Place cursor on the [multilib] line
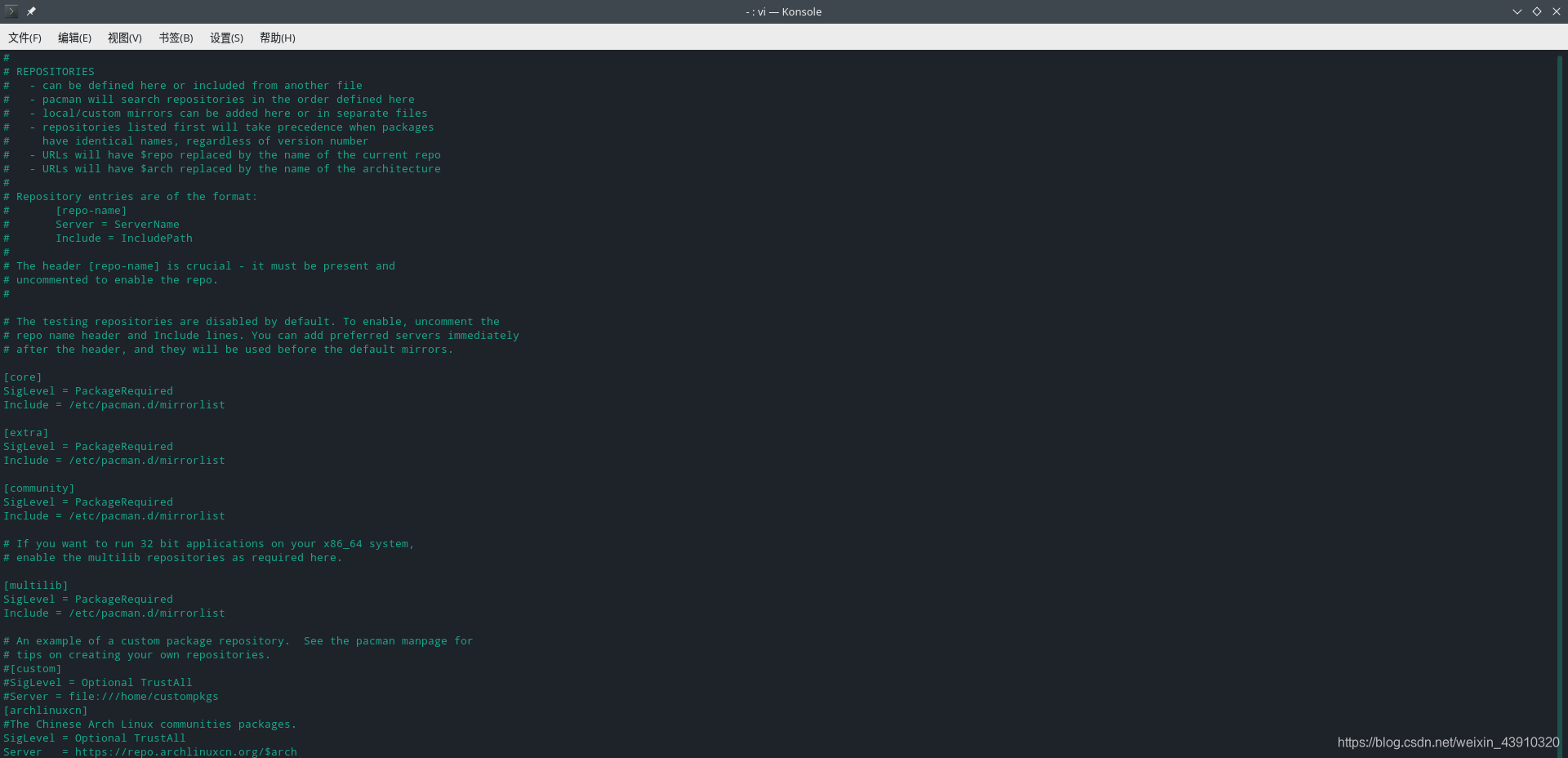 pyautogui.click(x=36, y=586)
